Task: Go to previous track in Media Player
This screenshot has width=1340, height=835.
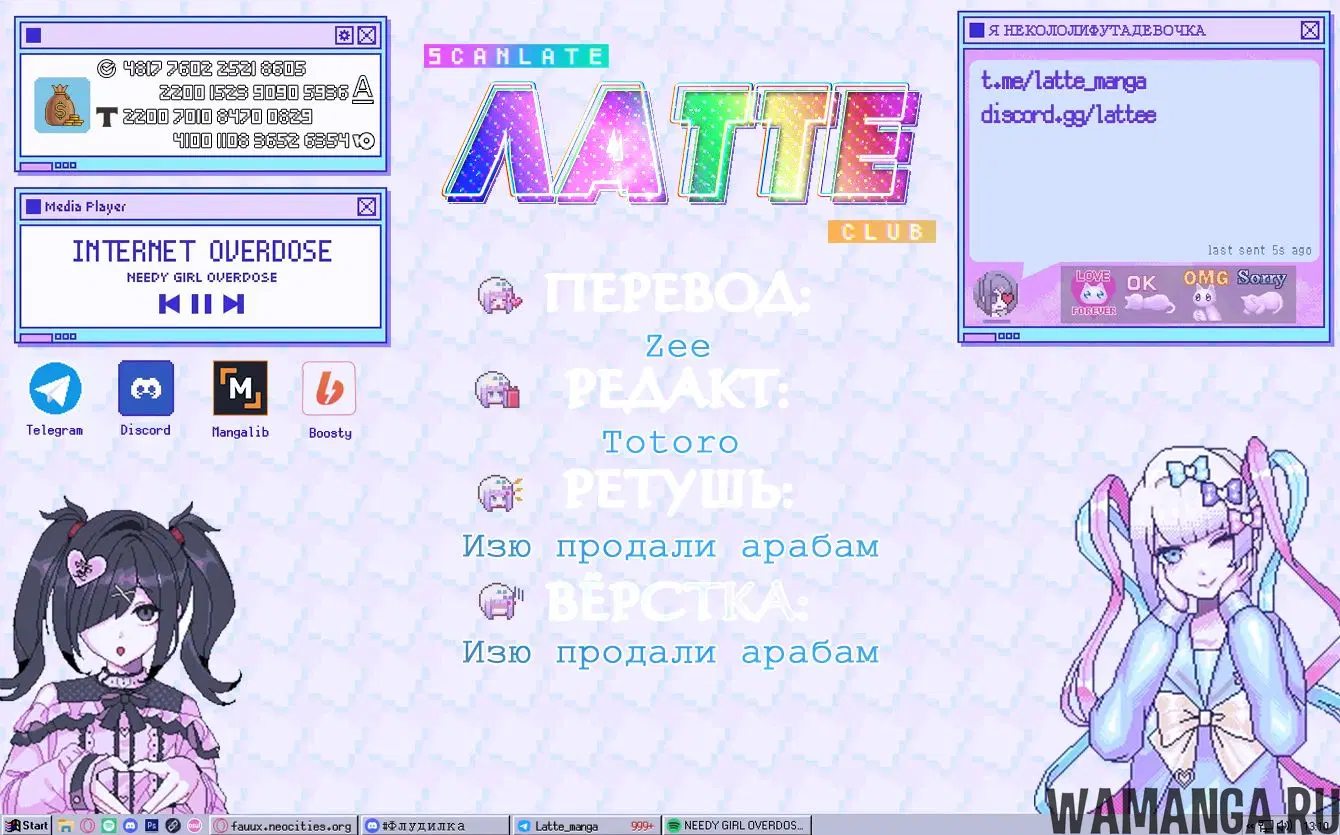Action: point(169,304)
